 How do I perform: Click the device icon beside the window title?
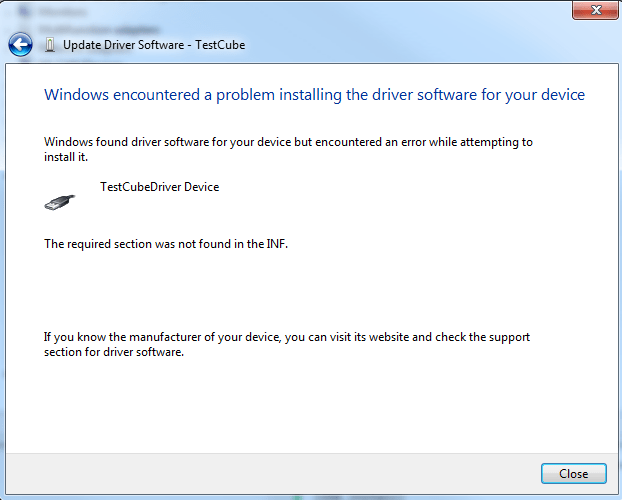(x=50, y=45)
